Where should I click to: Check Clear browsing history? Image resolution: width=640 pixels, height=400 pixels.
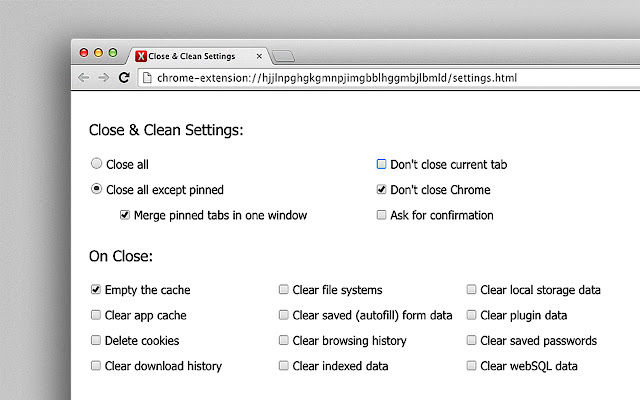[284, 341]
